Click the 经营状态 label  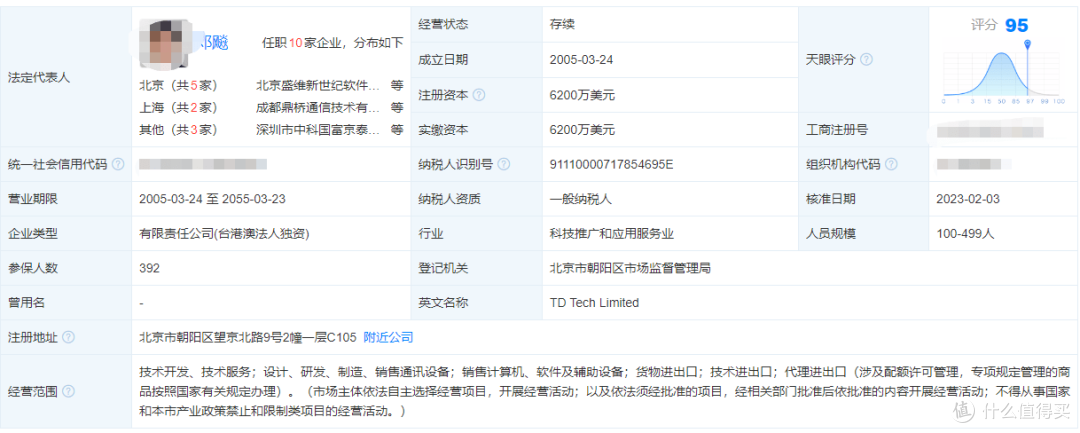(x=443, y=25)
